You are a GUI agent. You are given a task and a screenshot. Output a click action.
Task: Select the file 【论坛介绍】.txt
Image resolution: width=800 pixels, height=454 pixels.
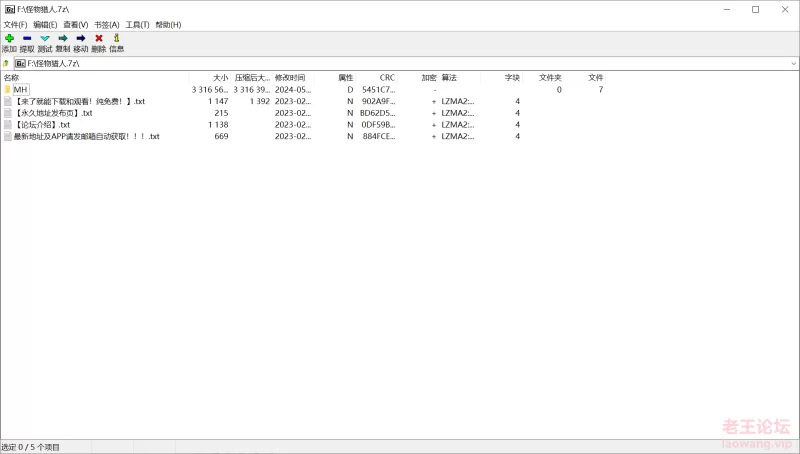[x=42, y=124]
